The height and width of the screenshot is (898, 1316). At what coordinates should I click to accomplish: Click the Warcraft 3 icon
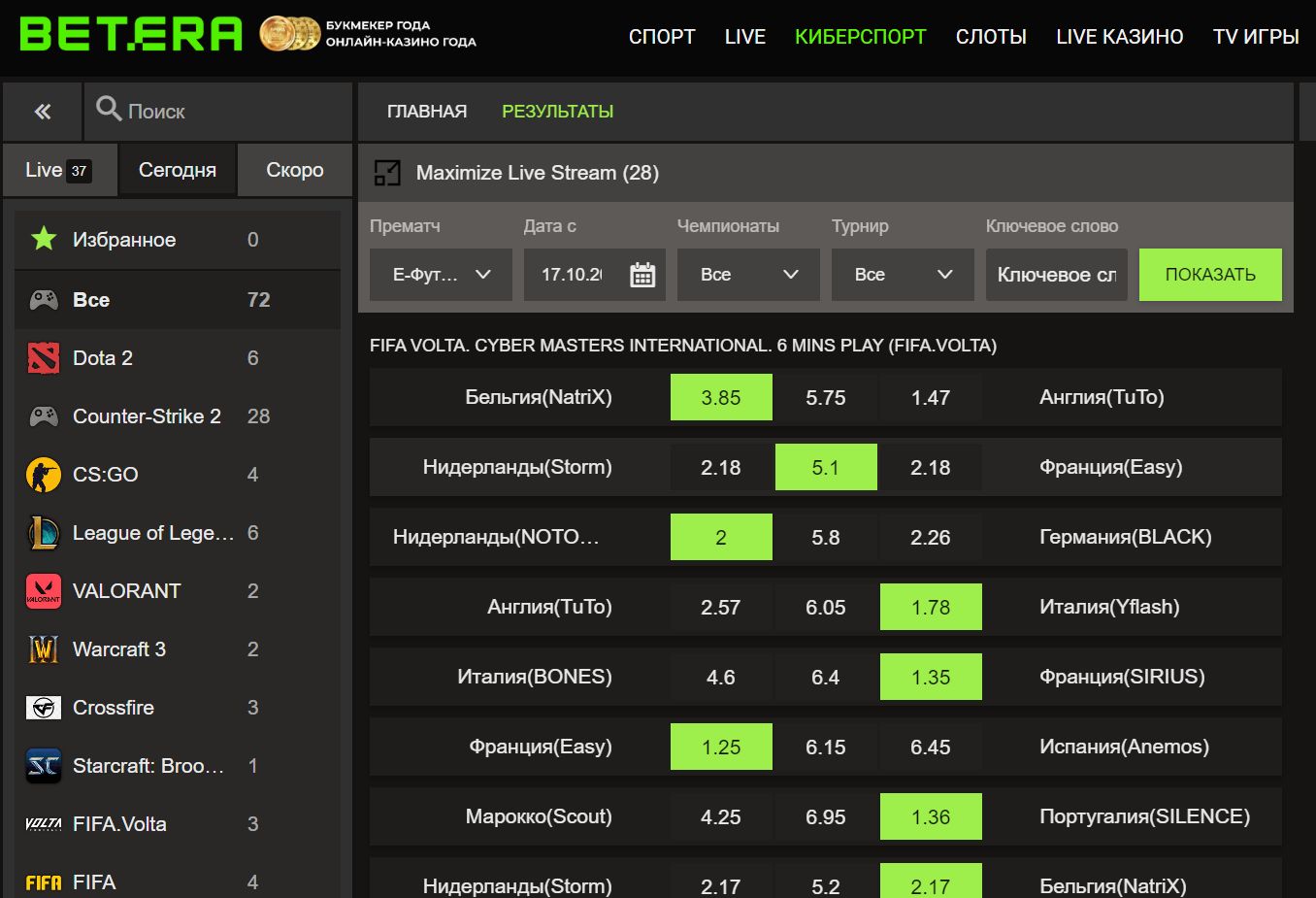(x=44, y=649)
